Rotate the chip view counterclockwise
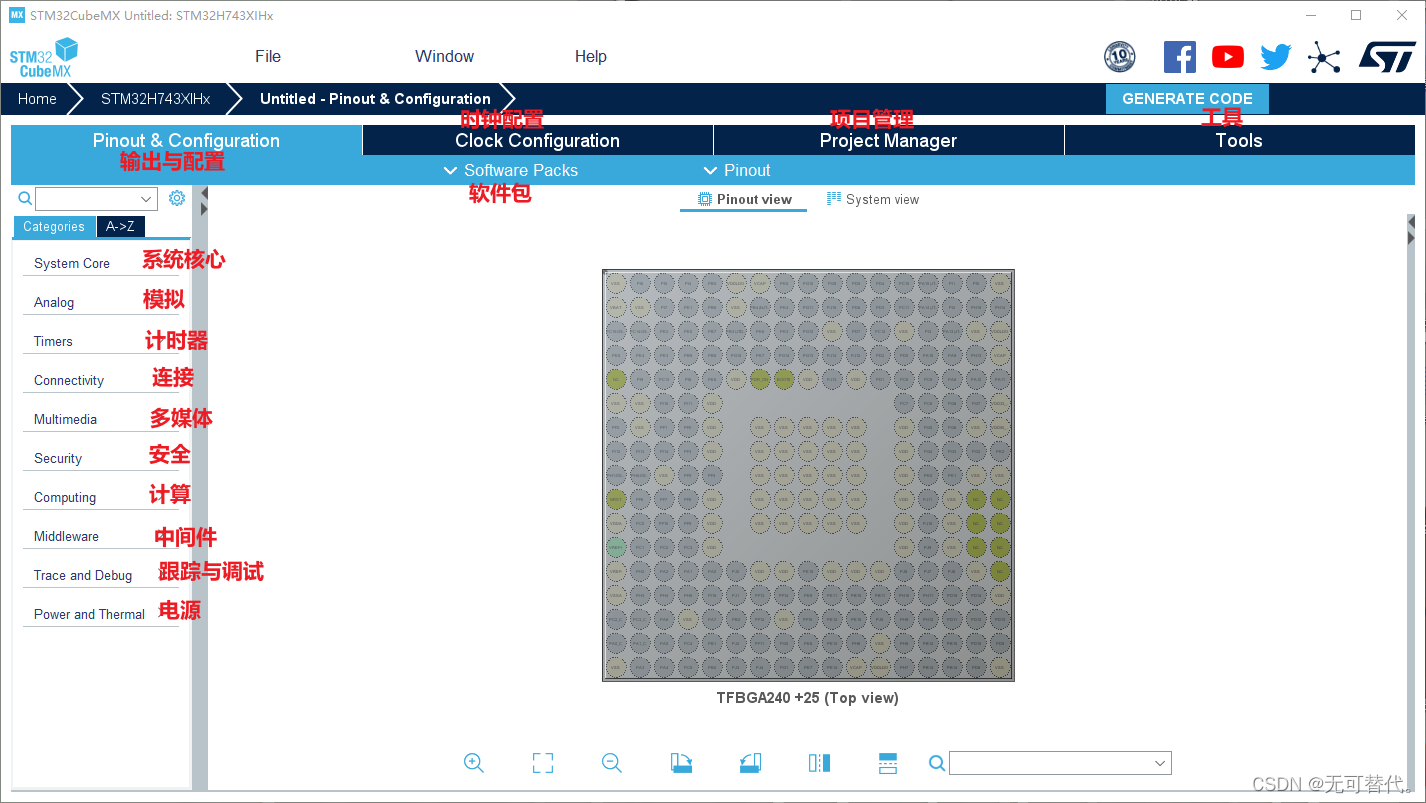The width and height of the screenshot is (1426, 803). (x=750, y=762)
